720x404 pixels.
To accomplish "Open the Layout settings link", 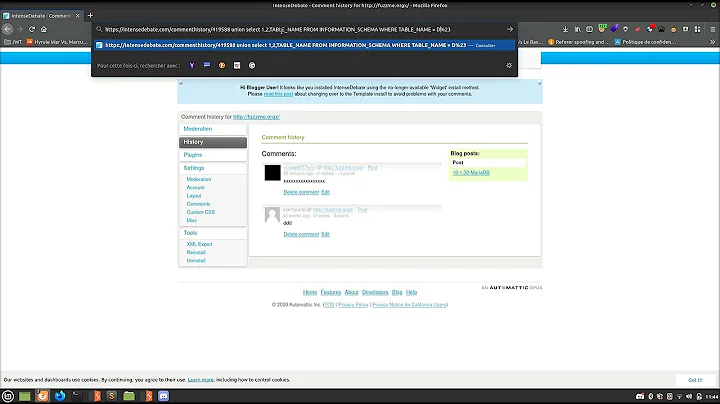I will coord(194,196).
